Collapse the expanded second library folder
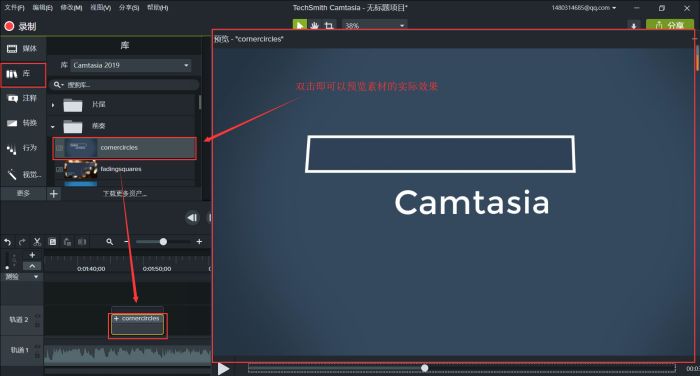 (53, 127)
